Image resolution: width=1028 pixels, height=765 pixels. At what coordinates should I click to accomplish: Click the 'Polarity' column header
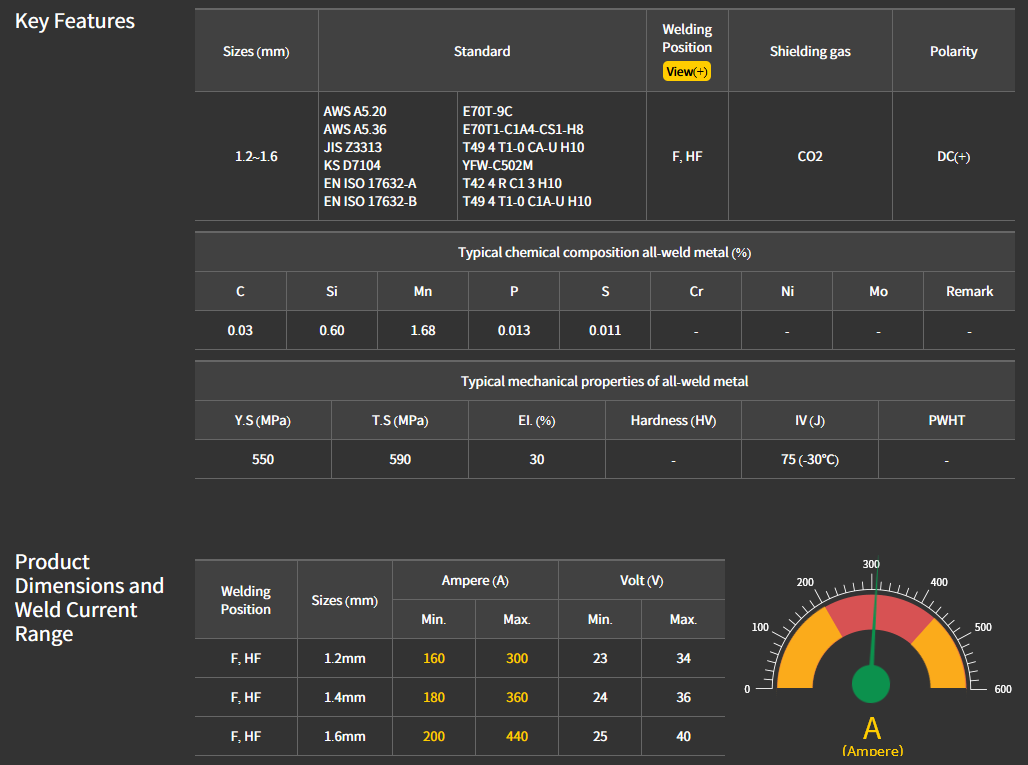pos(953,51)
